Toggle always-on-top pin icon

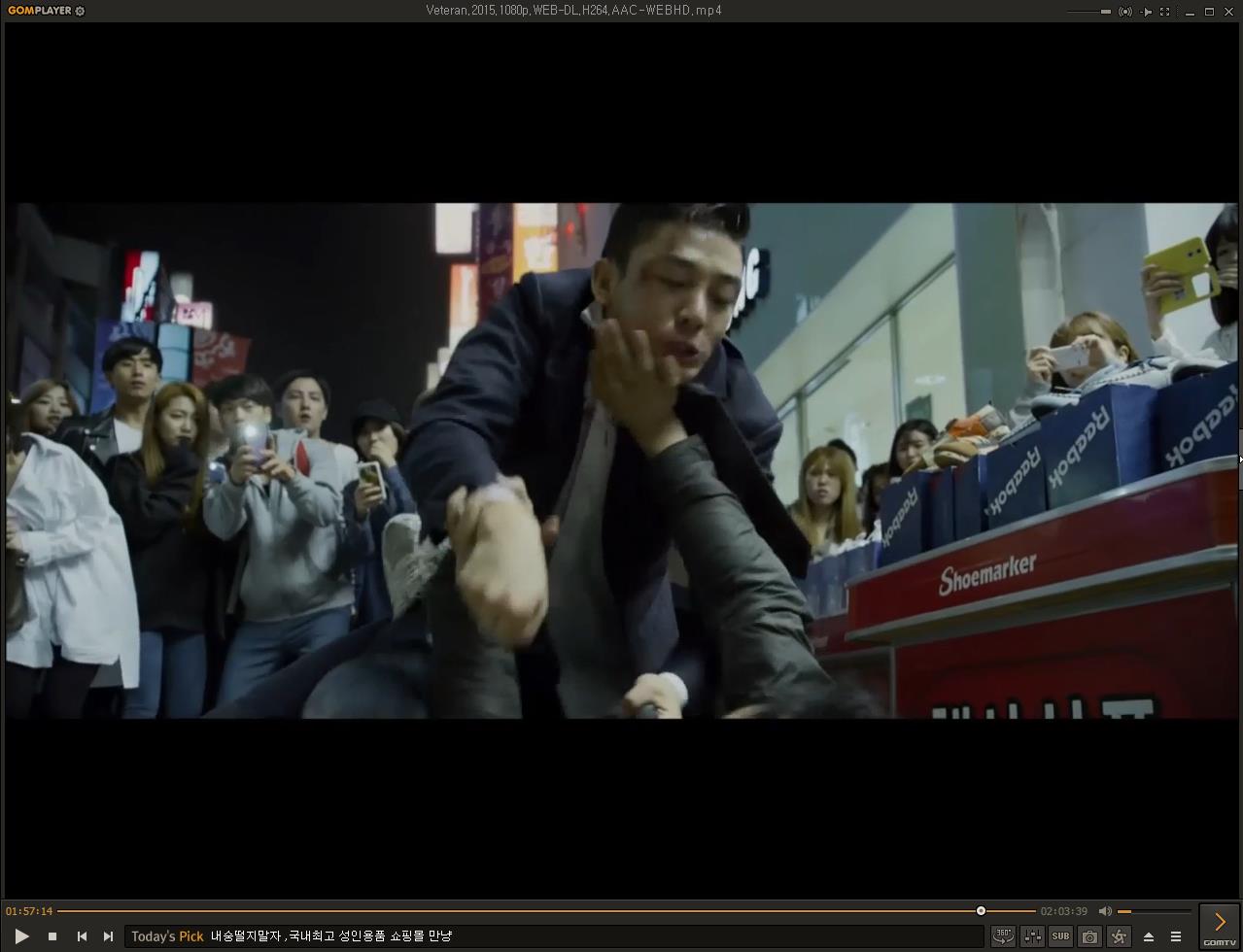click(1146, 12)
